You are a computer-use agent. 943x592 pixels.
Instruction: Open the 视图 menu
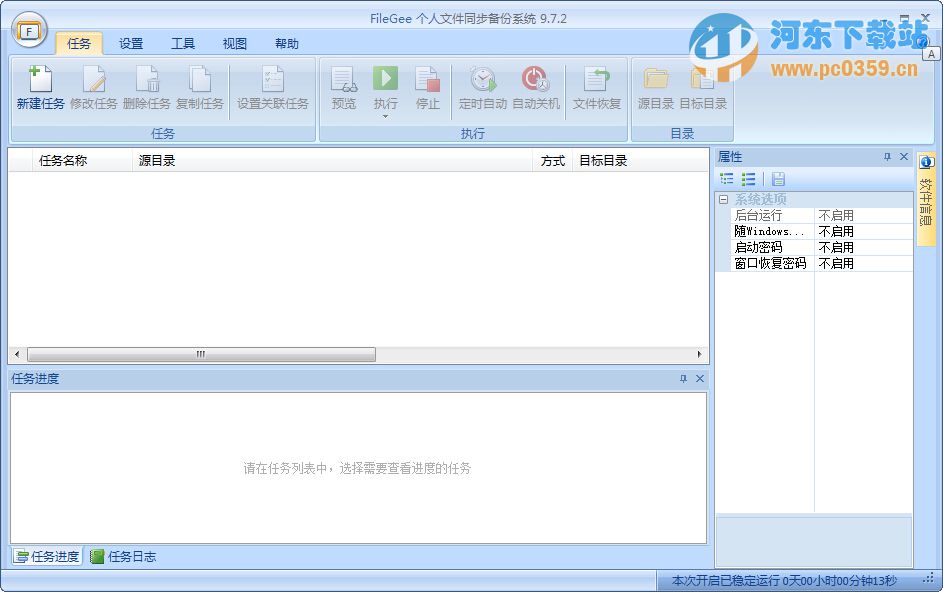pyautogui.click(x=234, y=43)
